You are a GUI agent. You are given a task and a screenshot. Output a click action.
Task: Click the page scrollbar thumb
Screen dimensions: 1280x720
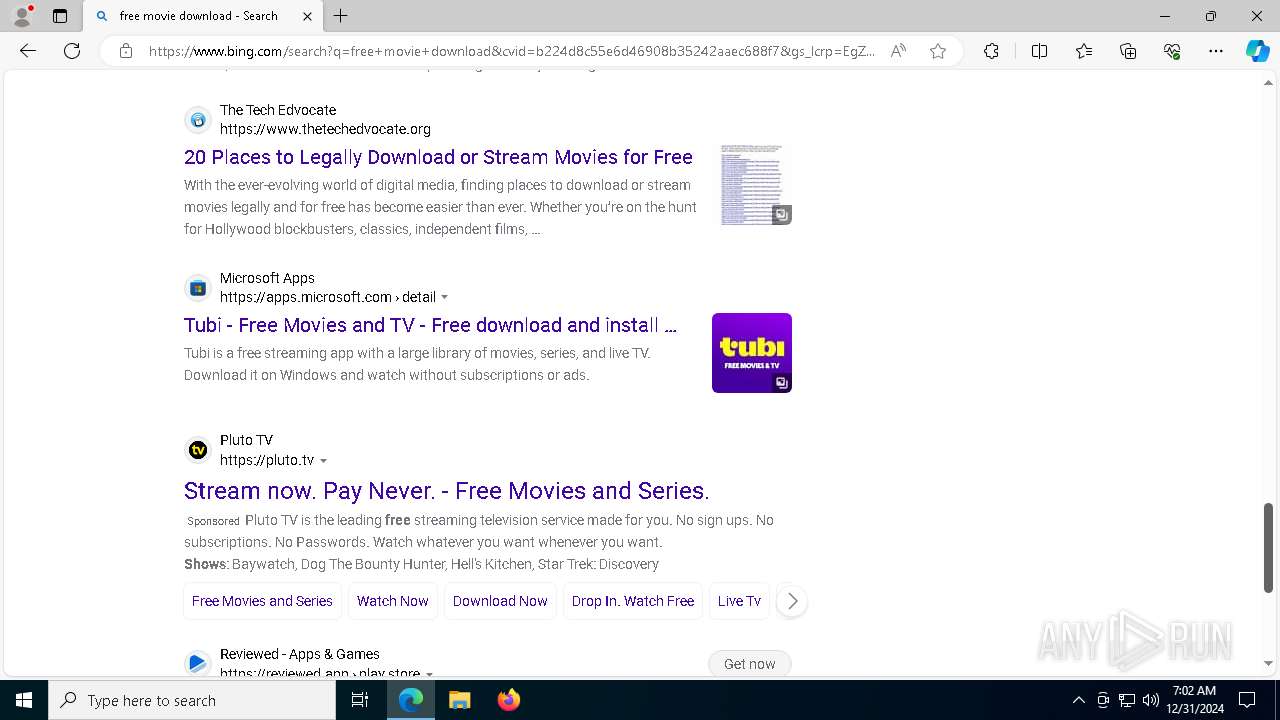click(x=1268, y=547)
